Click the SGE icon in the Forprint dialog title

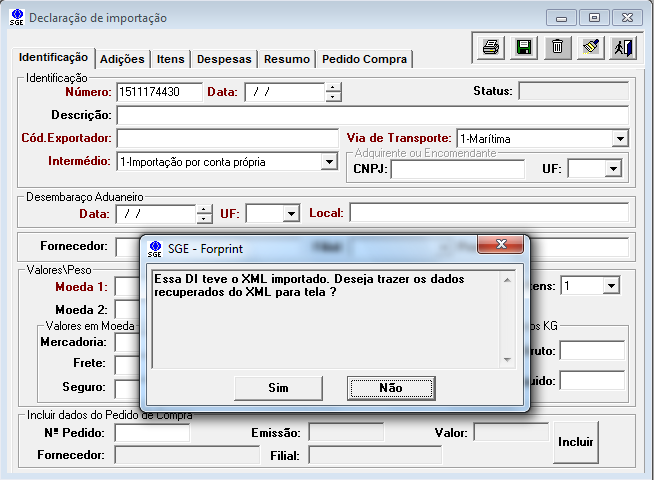point(155,248)
